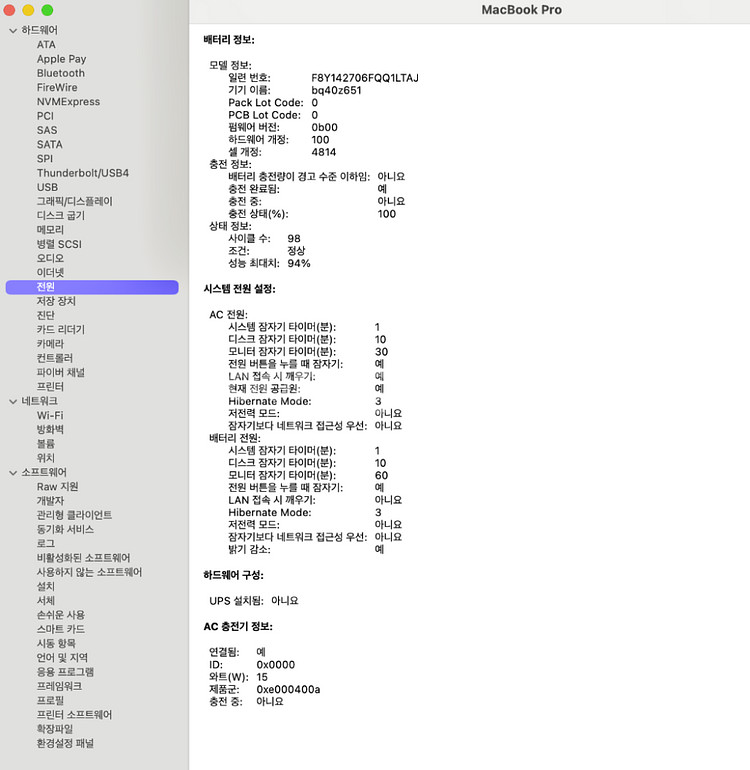This screenshot has height=770, width=750.
Task: Click the yellow minimize window button
Action: 28,10
